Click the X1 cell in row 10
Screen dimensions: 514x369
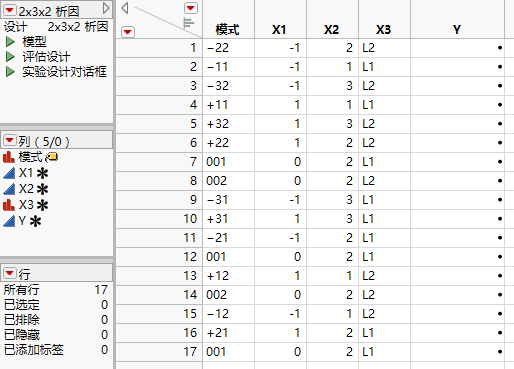[280, 219]
